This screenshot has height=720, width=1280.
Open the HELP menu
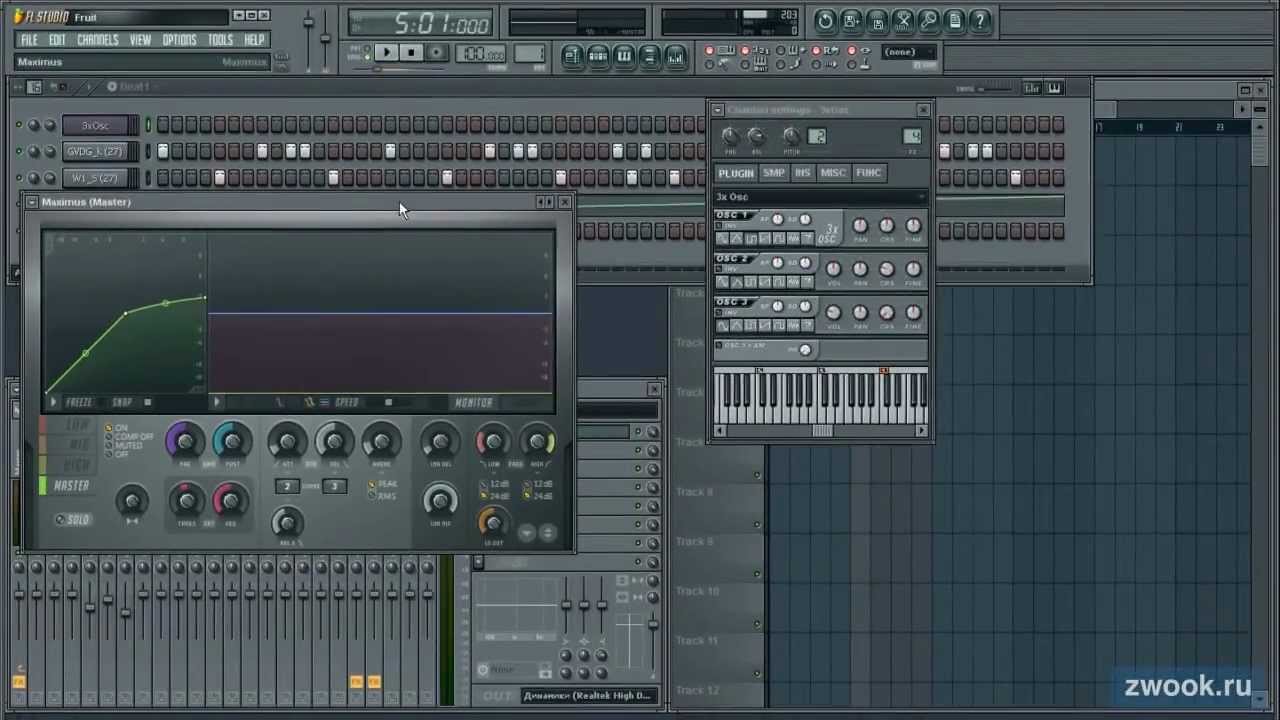254,40
